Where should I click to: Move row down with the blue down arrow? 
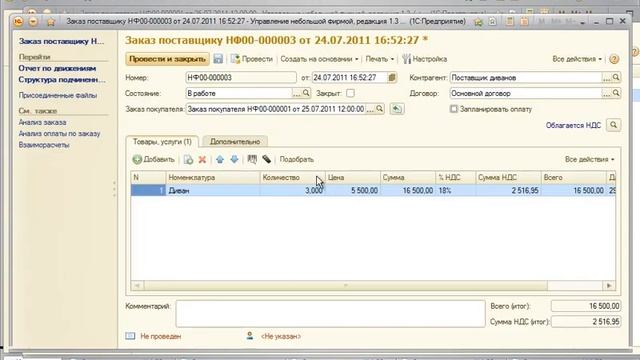pos(234,160)
